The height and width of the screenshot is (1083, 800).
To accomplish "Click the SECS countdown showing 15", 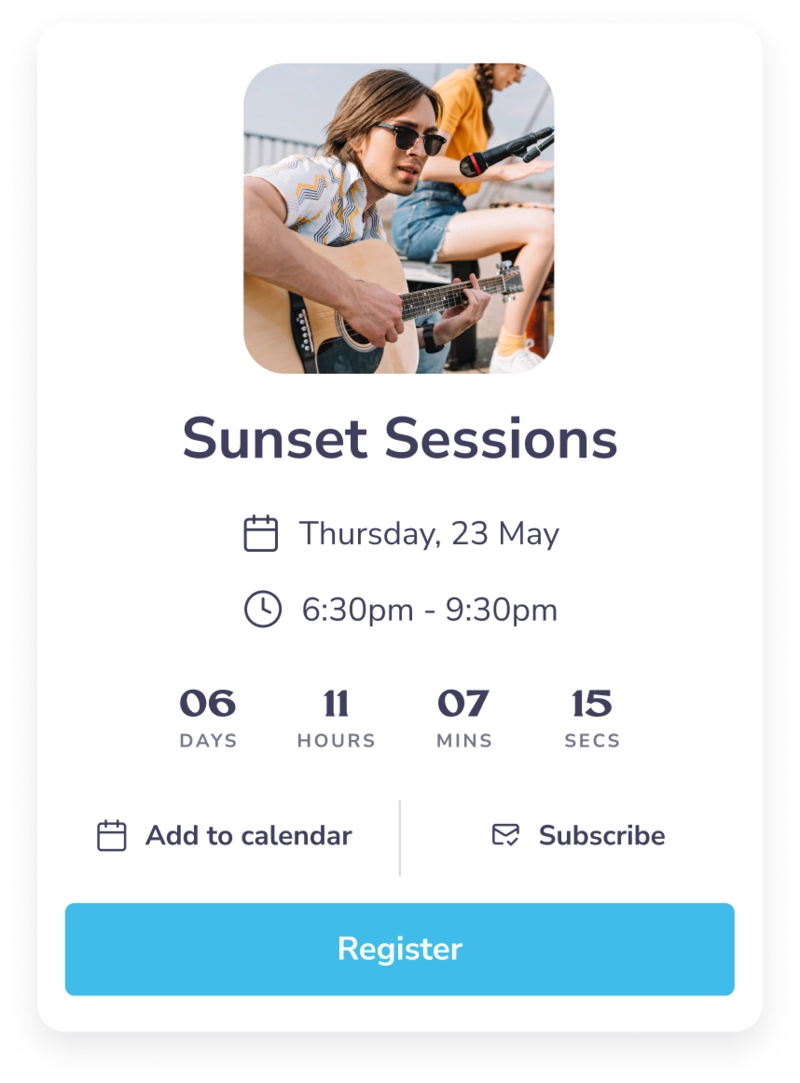I will coord(591,703).
